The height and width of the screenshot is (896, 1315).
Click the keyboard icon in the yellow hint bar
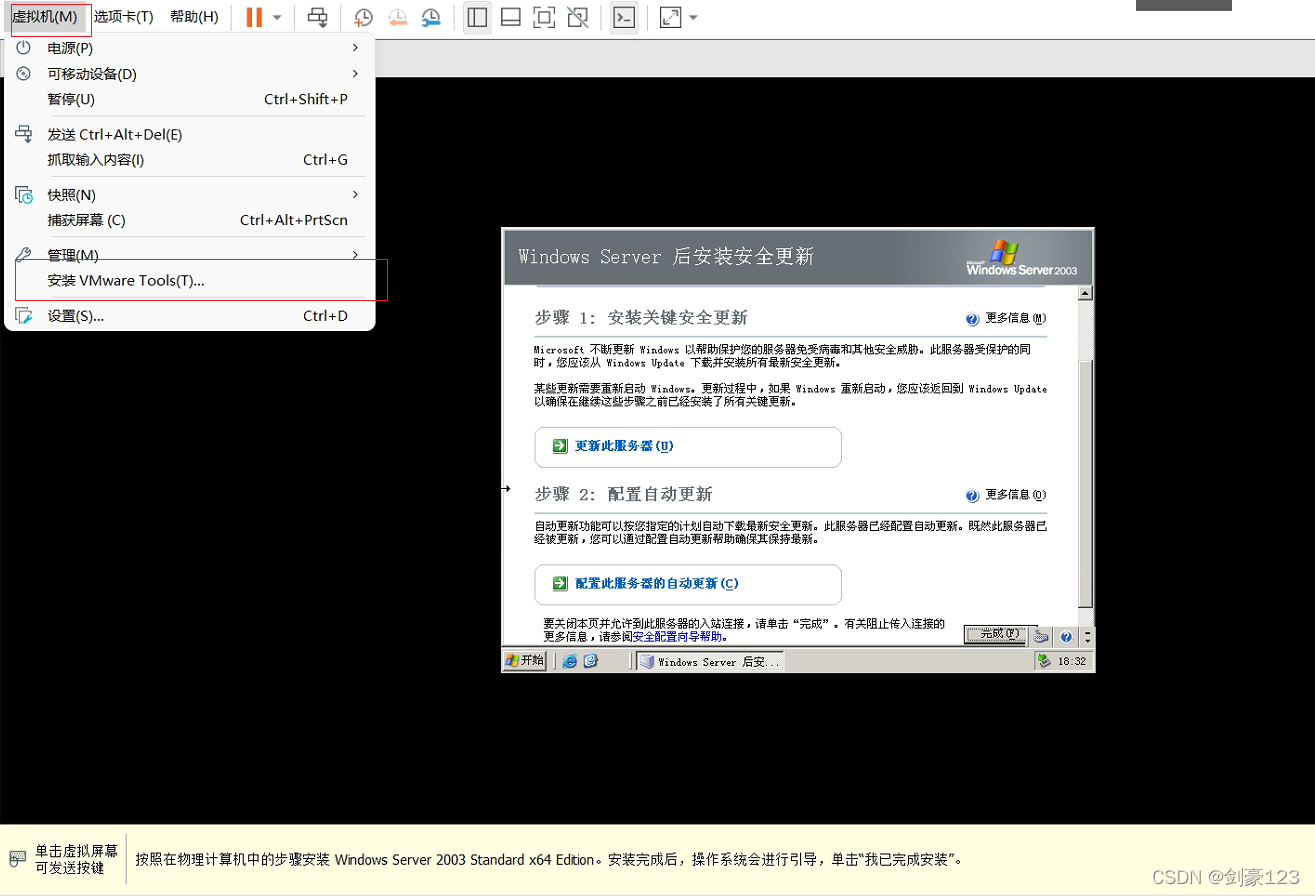pos(17,859)
